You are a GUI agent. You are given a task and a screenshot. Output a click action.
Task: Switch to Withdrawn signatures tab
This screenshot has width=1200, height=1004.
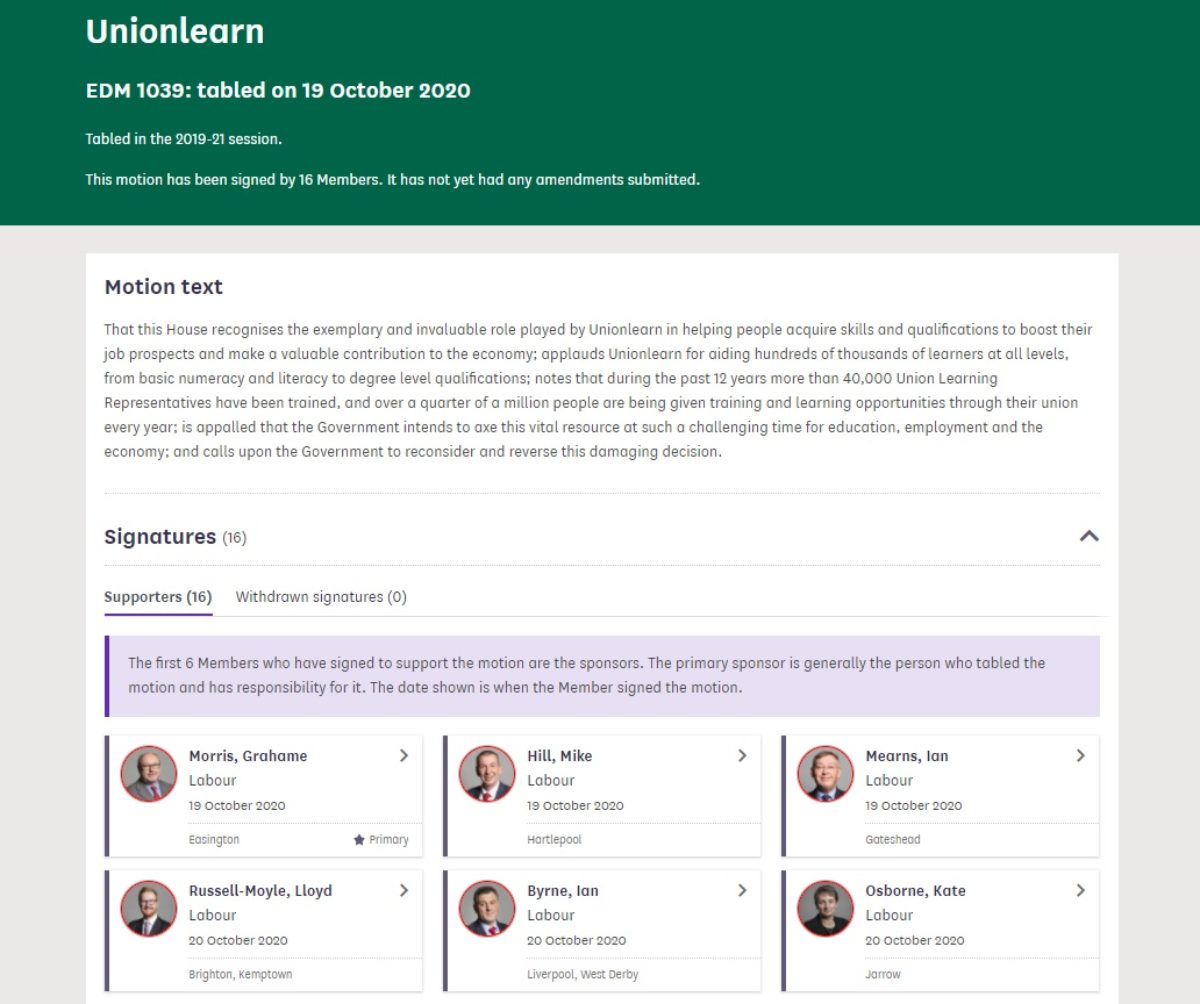coord(321,597)
